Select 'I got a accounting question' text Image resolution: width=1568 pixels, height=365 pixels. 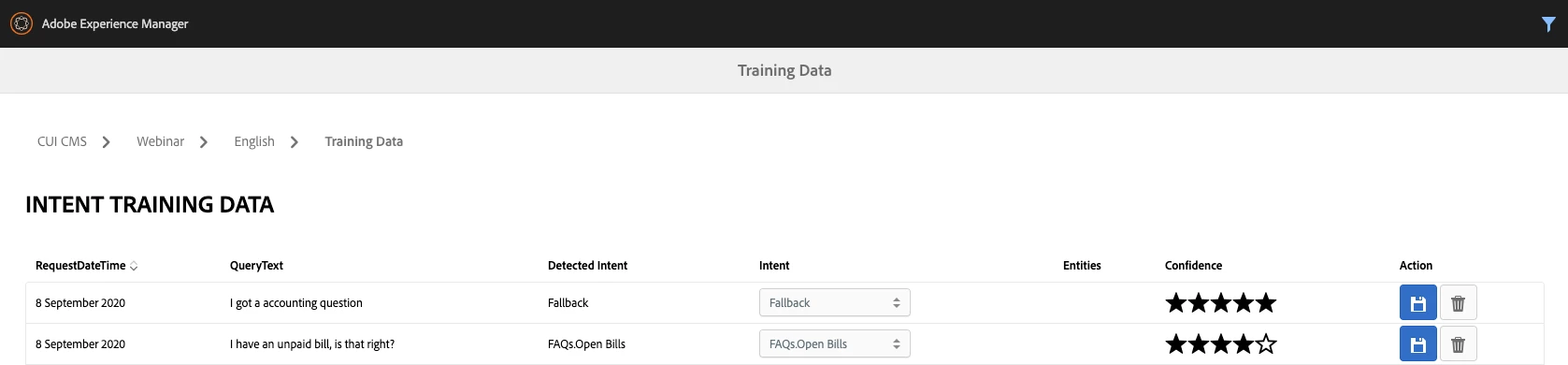pos(296,303)
